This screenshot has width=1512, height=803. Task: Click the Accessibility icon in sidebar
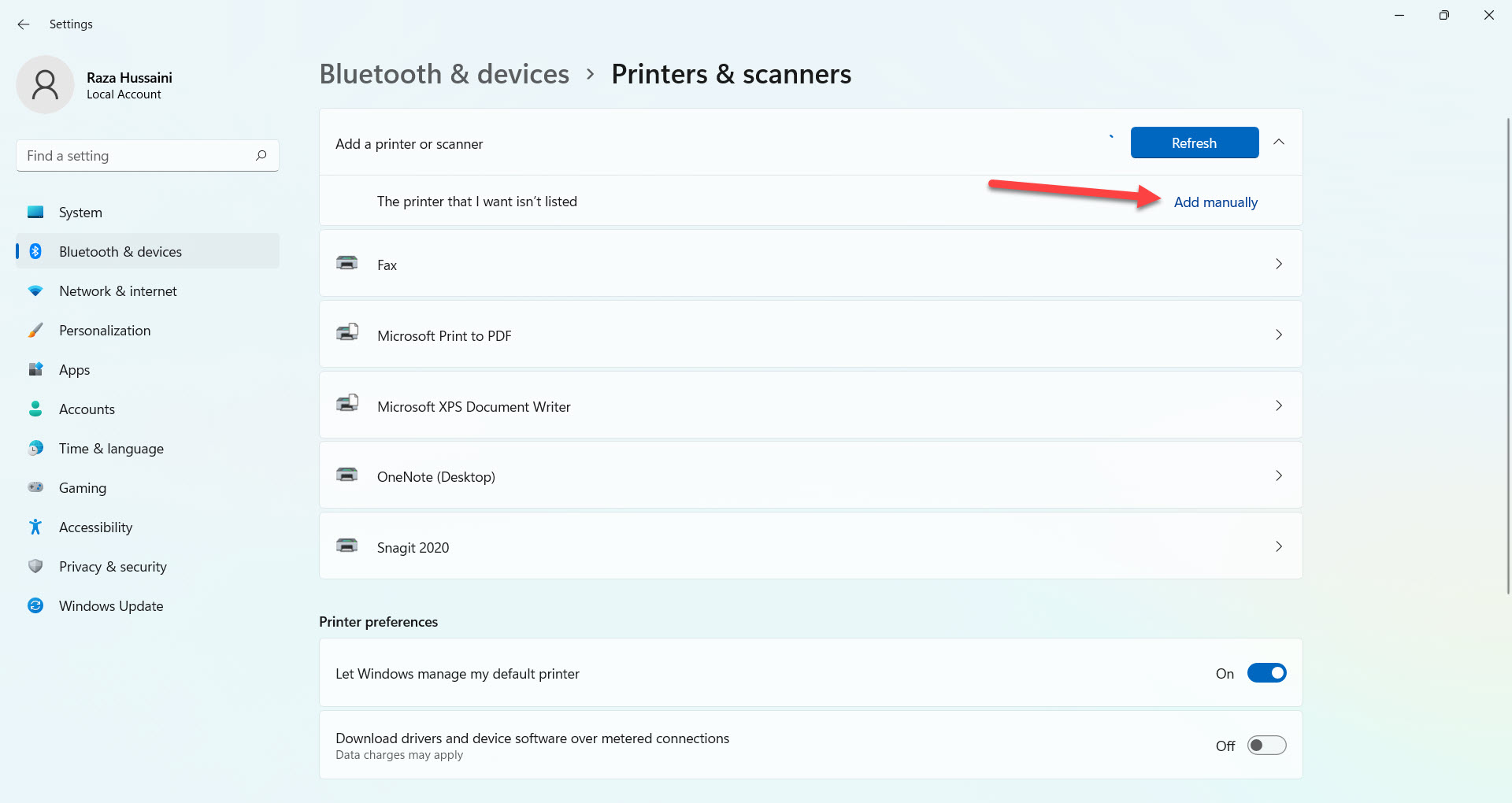[x=35, y=527]
